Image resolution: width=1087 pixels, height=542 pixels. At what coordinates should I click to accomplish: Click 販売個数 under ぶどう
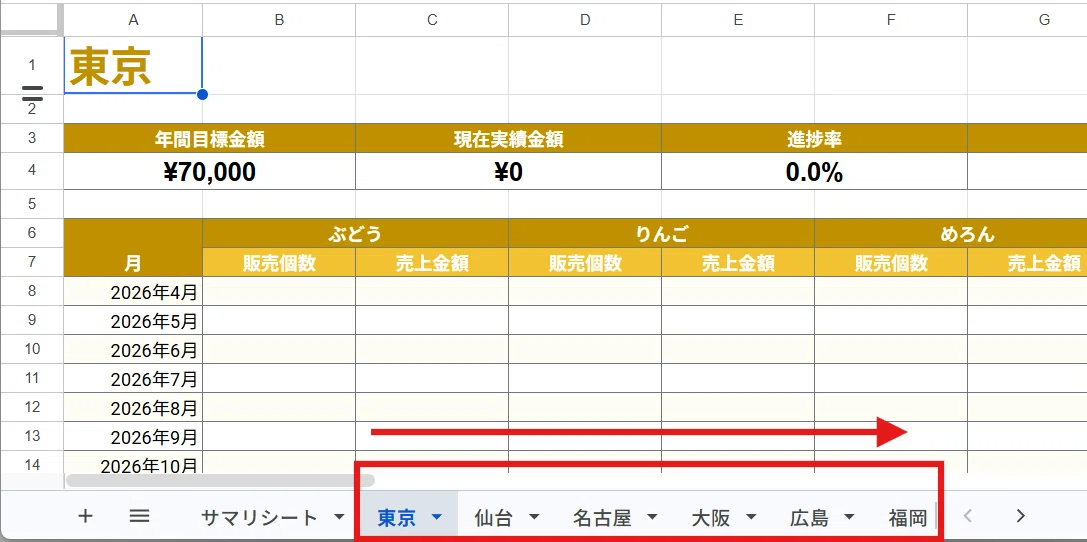[x=279, y=262]
